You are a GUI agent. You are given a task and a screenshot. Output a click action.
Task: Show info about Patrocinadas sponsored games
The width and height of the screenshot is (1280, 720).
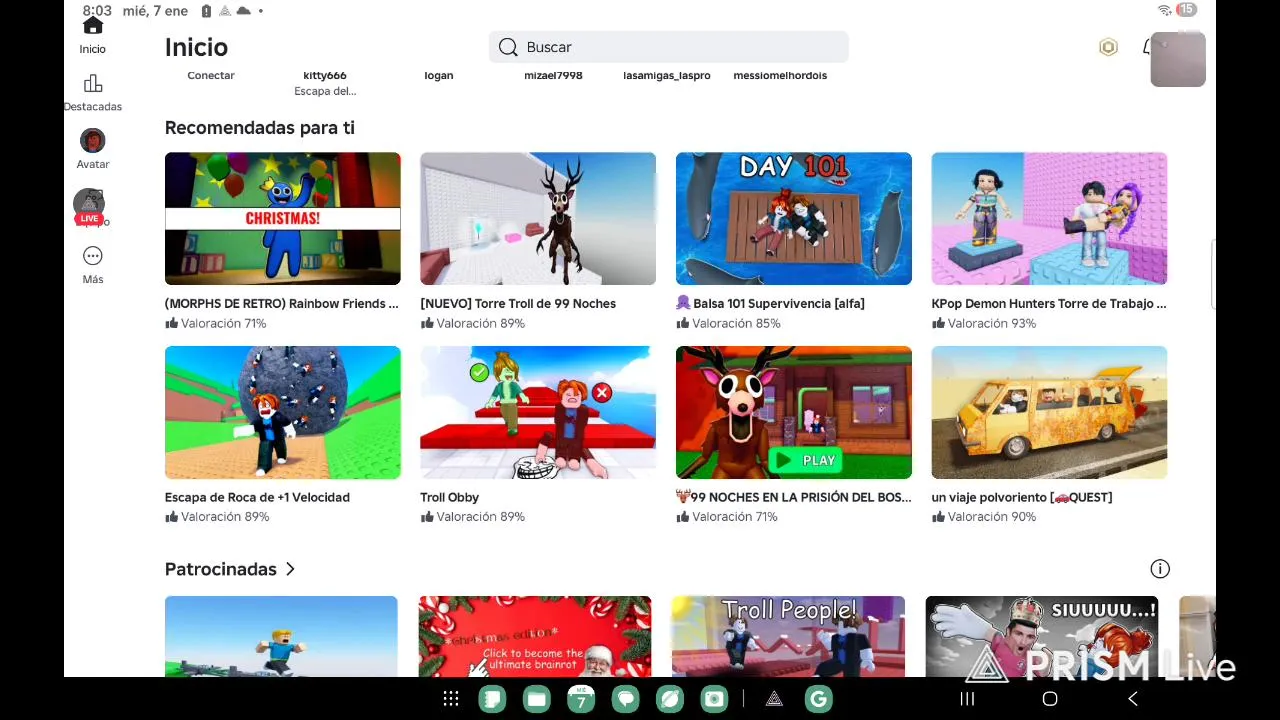(1160, 569)
